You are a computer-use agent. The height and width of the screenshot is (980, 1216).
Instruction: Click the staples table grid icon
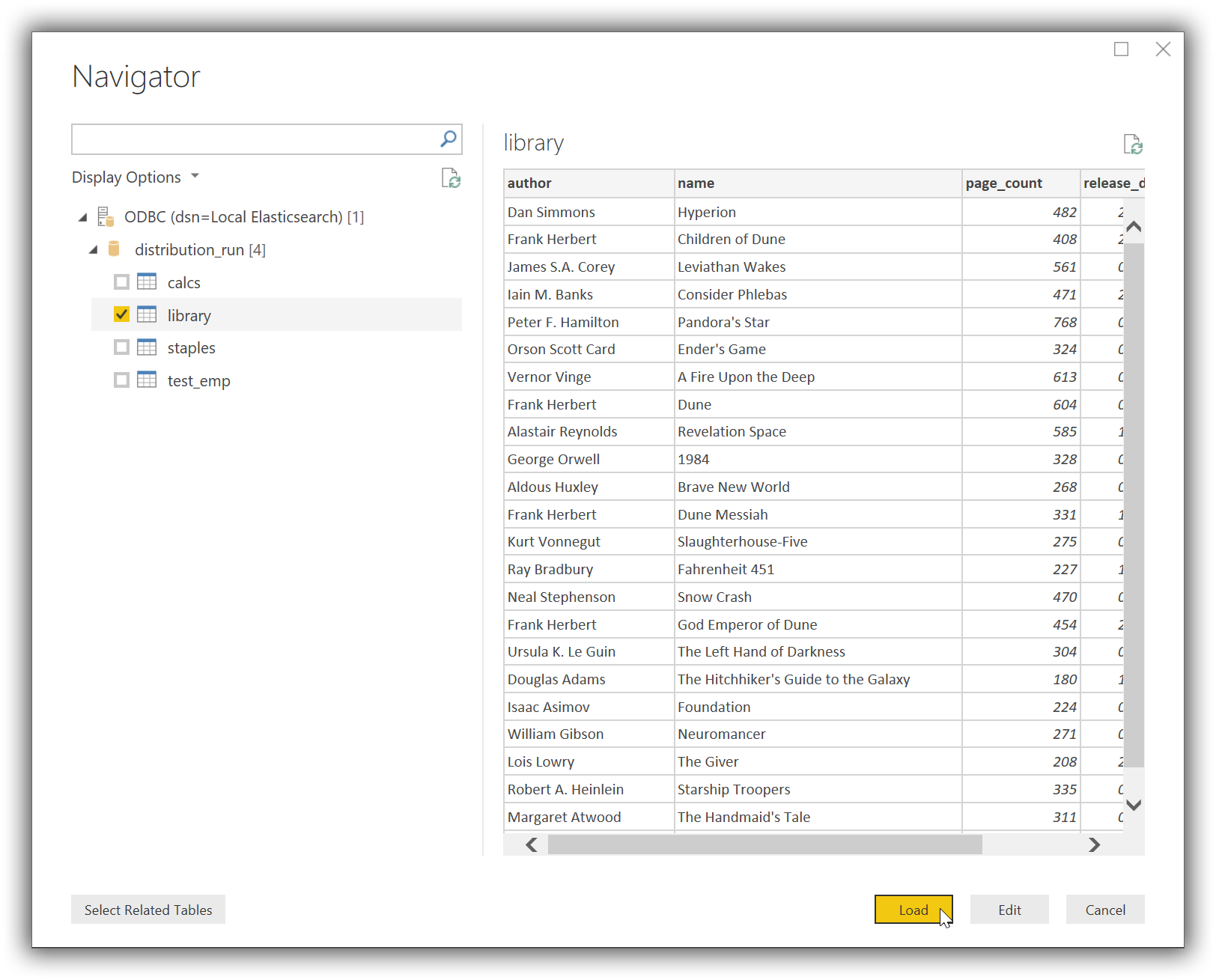point(147,347)
